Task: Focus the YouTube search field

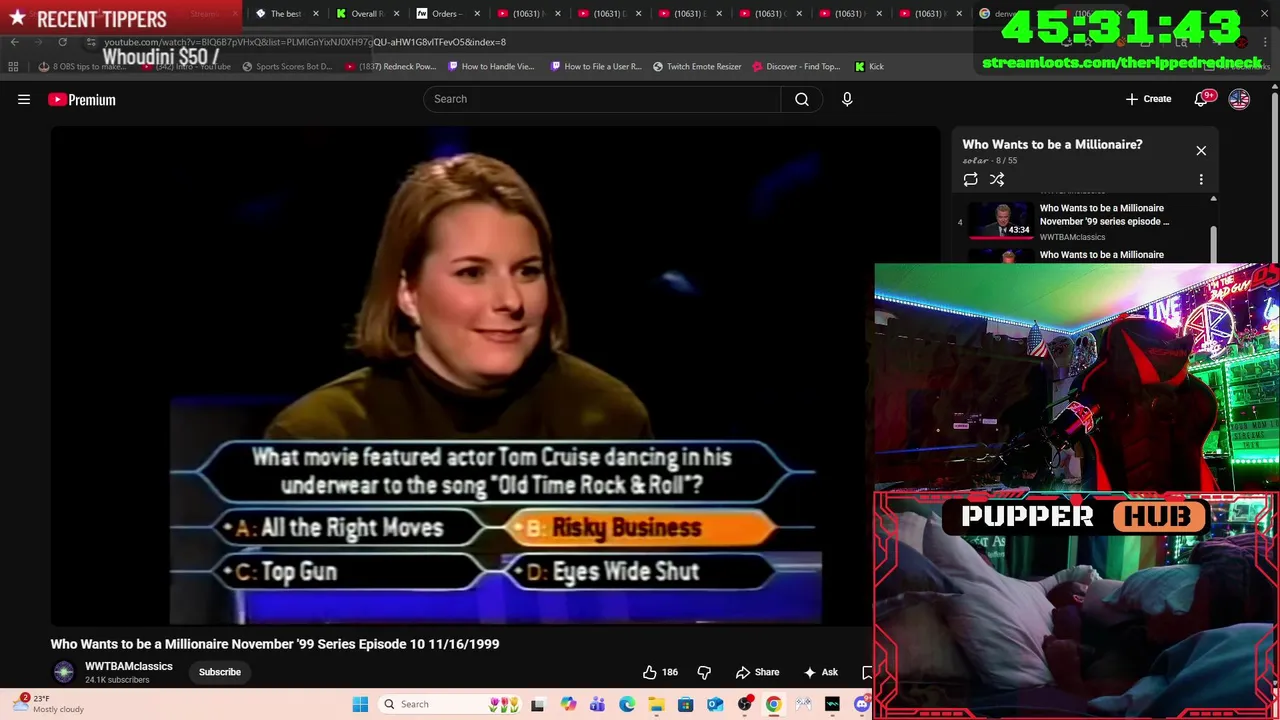Action: 603,99
